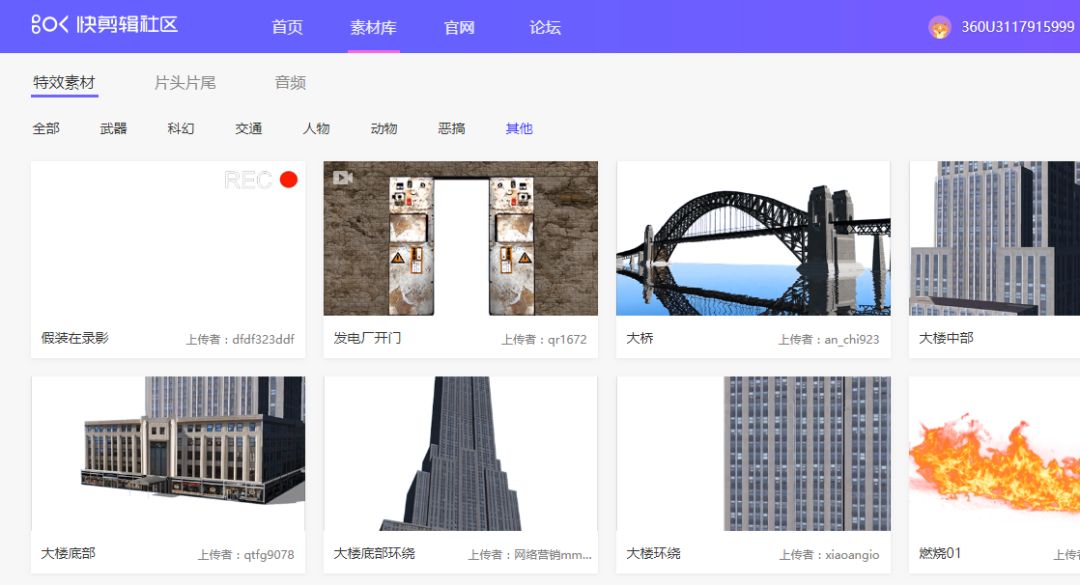Viewport: 1080px width, 585px height.
Task: Switch to the 音频 tab
Action: click(289, 82)
